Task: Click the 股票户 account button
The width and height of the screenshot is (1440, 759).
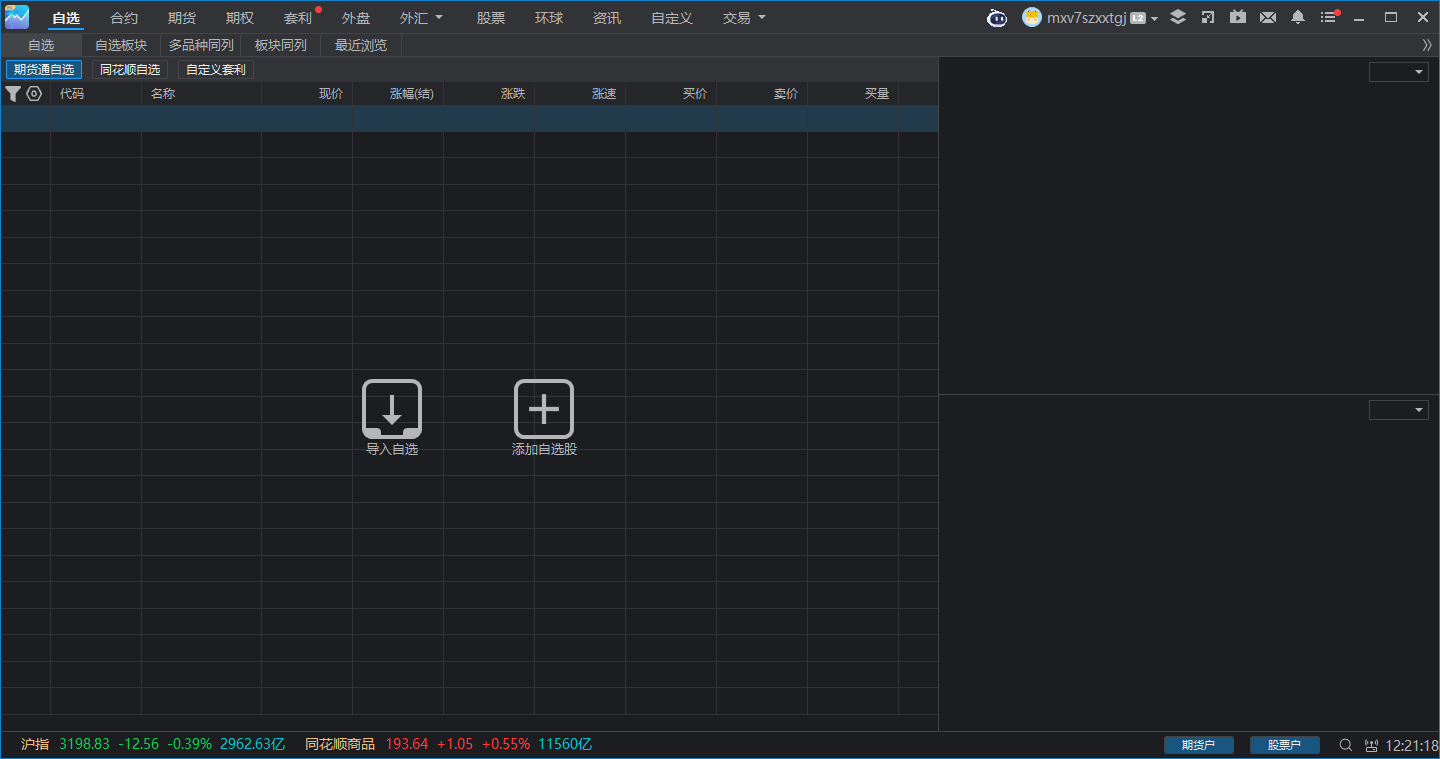Action: pos(1284,745)
